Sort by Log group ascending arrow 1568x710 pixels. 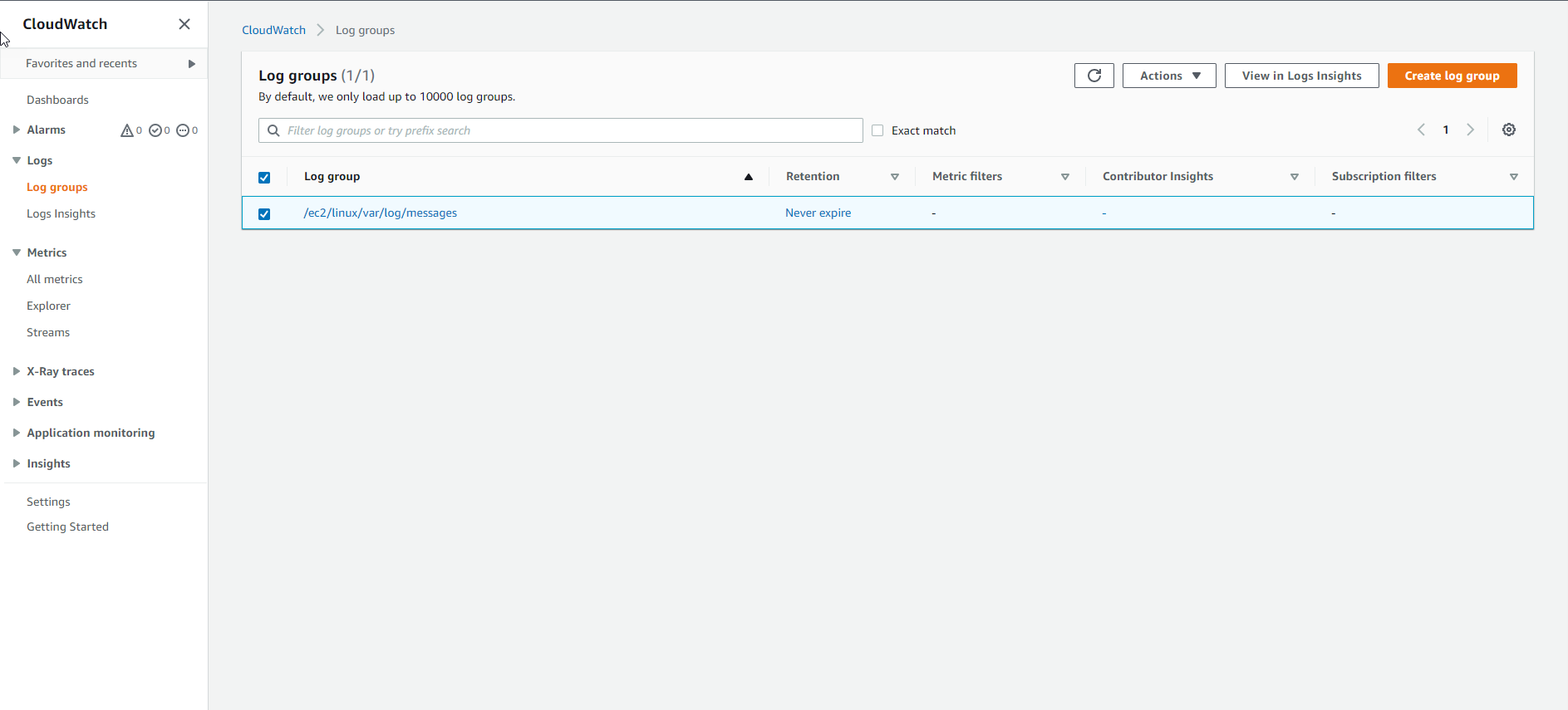(748, 177)
